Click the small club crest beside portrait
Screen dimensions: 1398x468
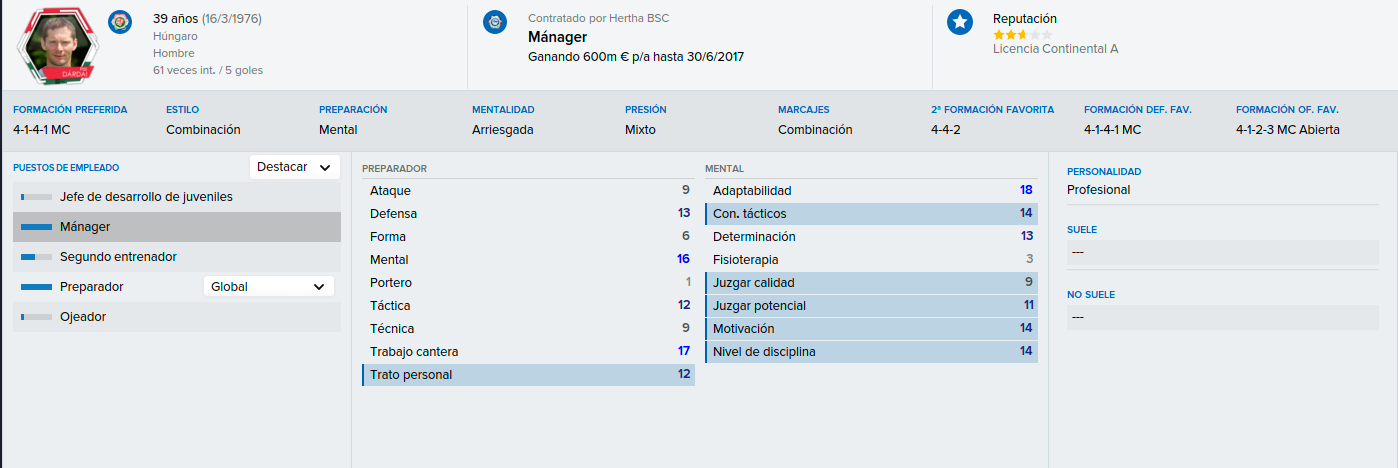click(120, 20)
